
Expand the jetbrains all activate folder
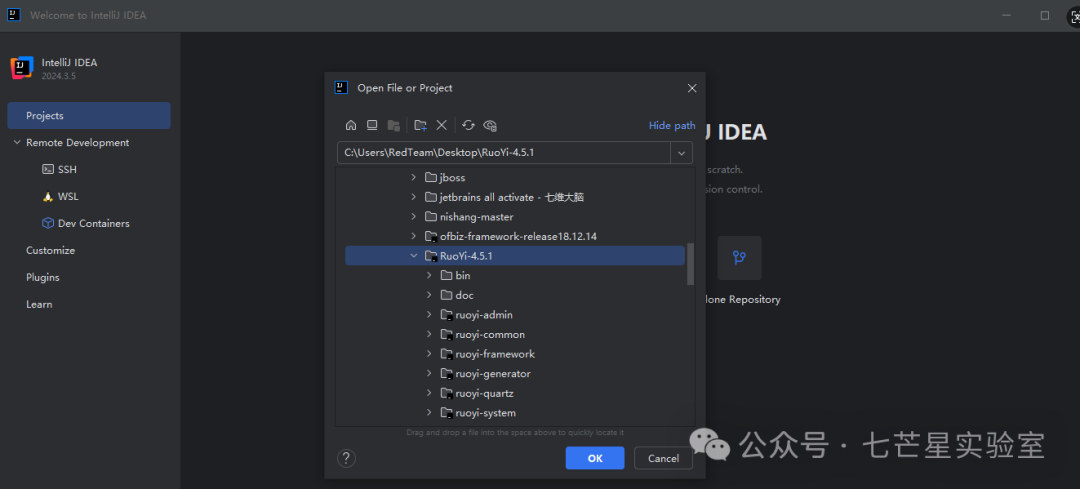(x=413, y=197)
